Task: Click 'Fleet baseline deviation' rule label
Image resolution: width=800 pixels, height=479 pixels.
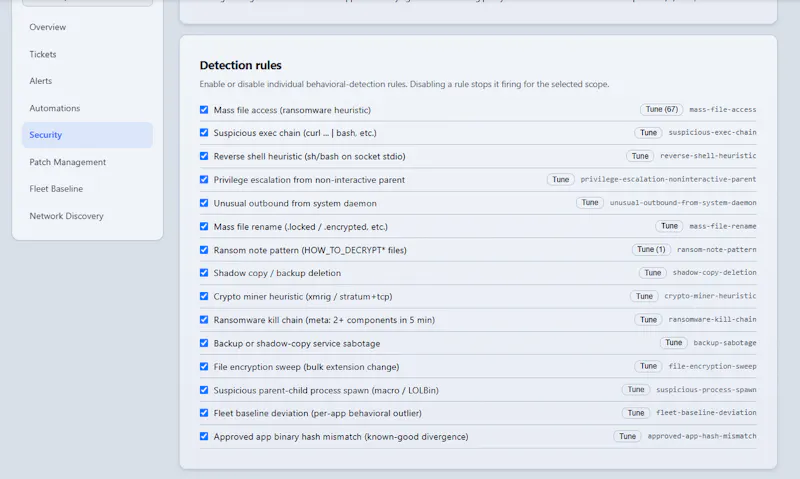Action: pyautogui.click(x=317, y=414)
